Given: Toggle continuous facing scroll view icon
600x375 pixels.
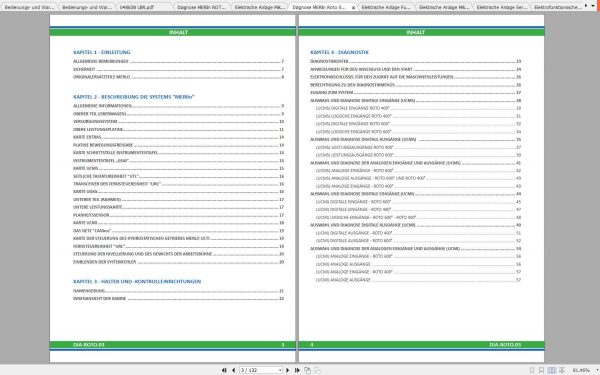Looking at the screenshot, I should 562,370.
